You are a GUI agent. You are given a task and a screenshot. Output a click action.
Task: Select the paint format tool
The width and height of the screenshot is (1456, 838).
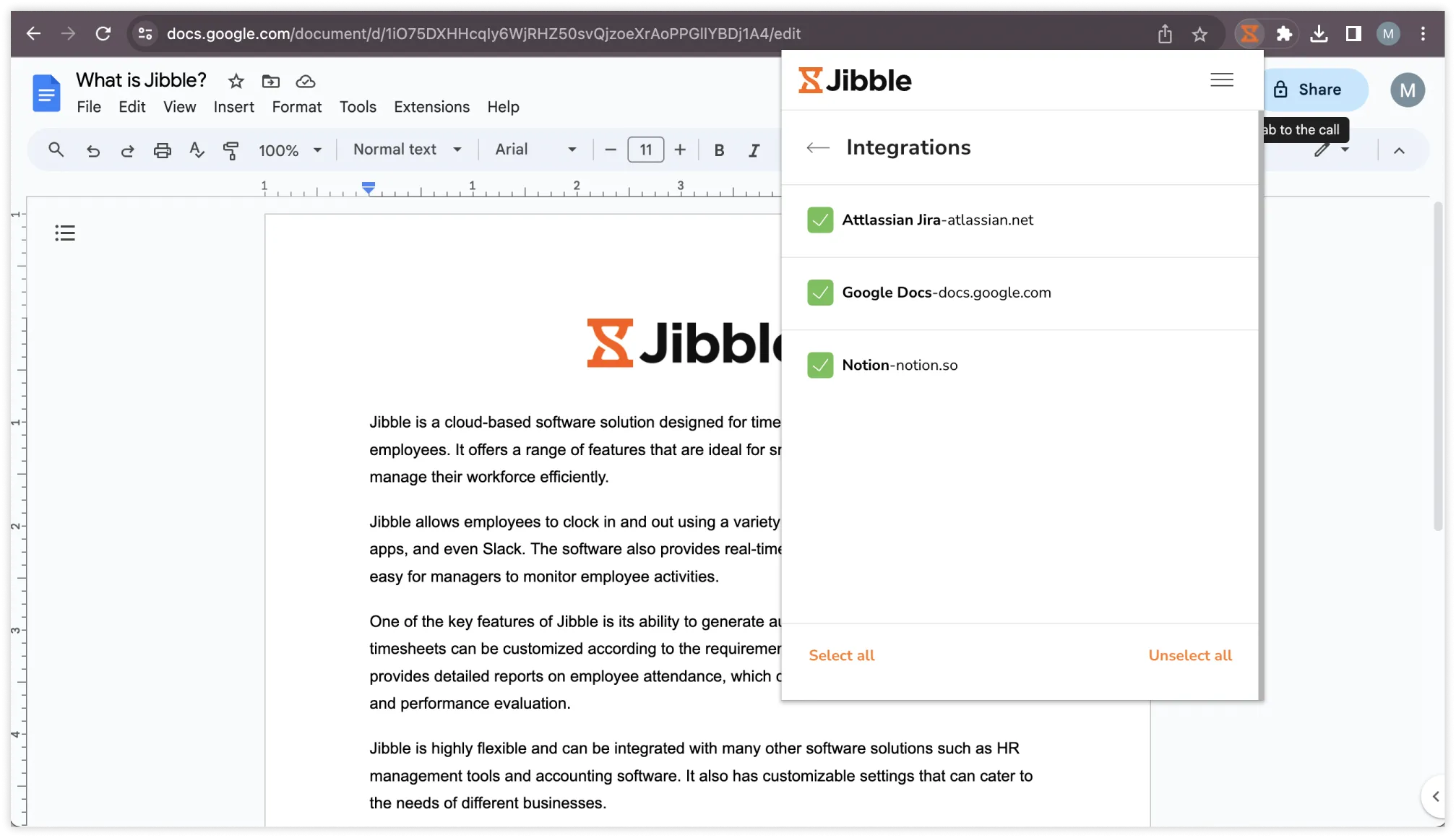(231, 150)
